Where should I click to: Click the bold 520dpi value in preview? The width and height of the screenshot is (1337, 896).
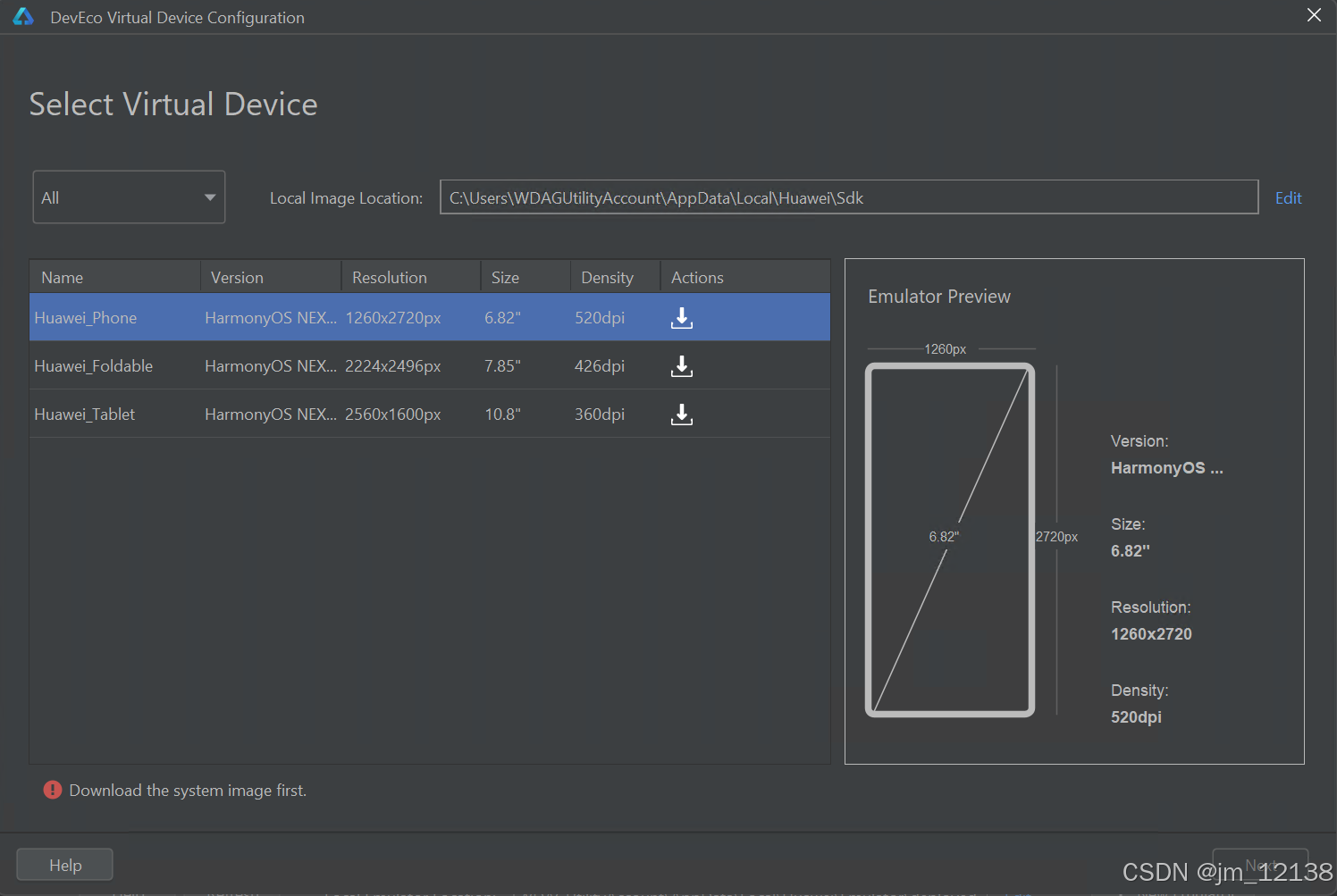(1136, 717)
